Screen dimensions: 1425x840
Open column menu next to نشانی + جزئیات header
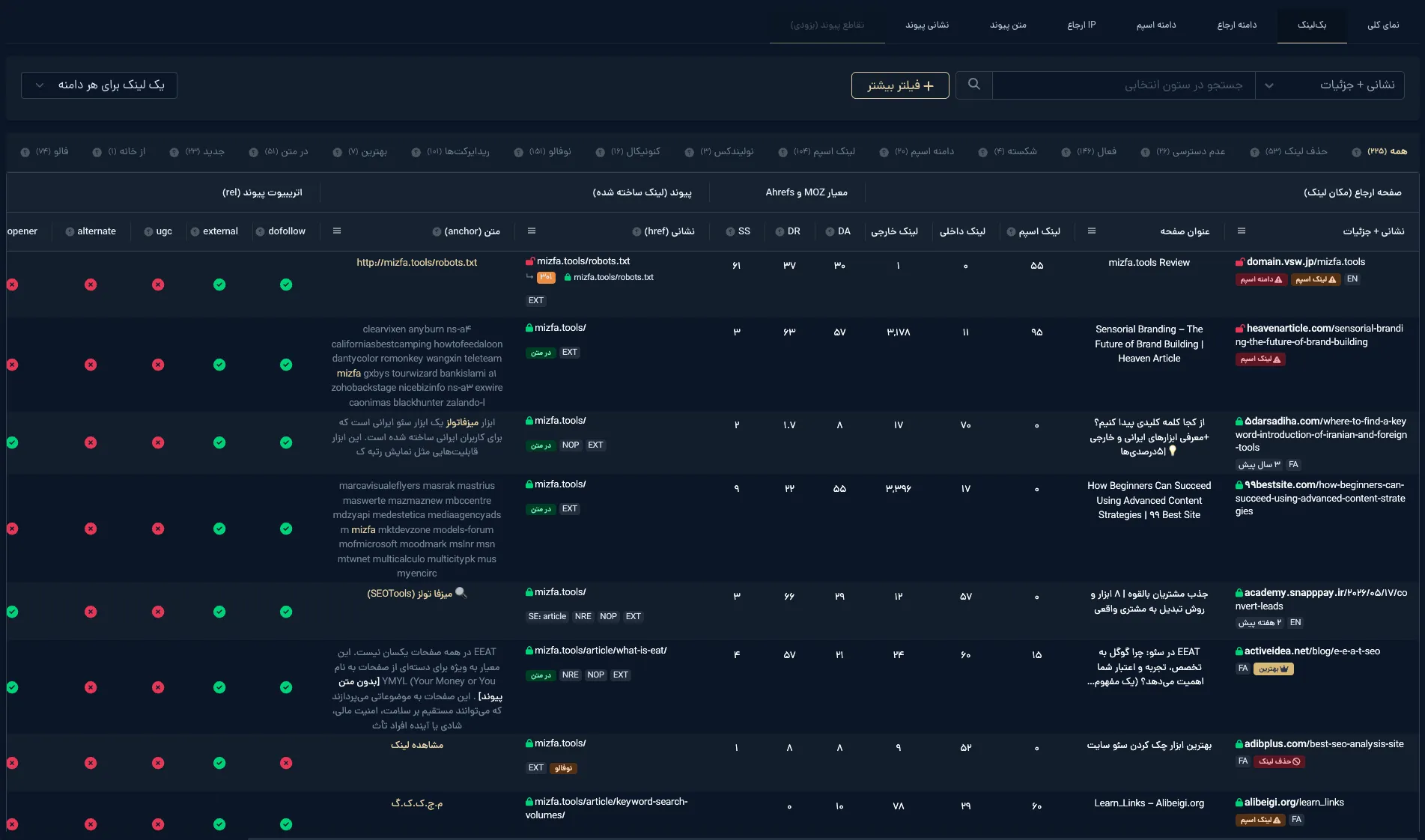[x=1242, y=231]
